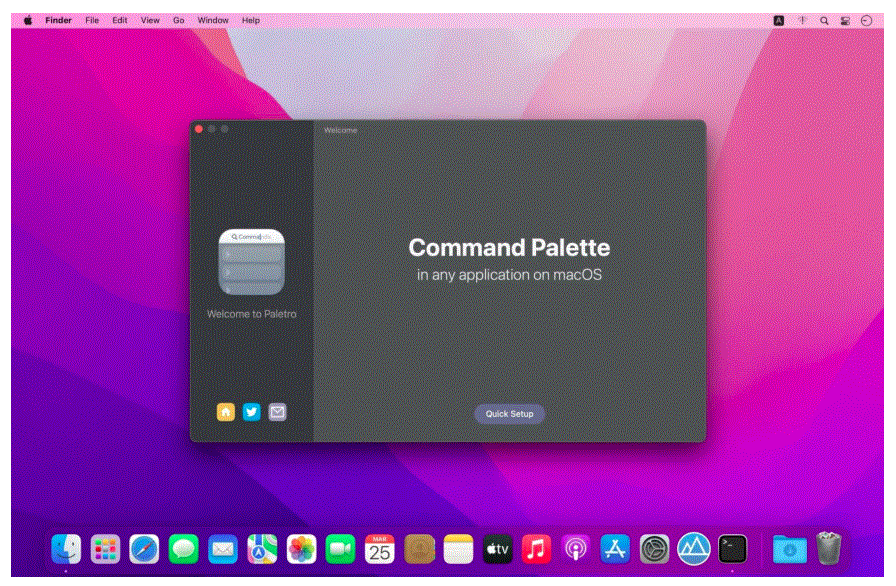Screen dimensions: 896x586
Task: Click the input source 'A' icon in the menu bar
Action: [x=779, y=21]
